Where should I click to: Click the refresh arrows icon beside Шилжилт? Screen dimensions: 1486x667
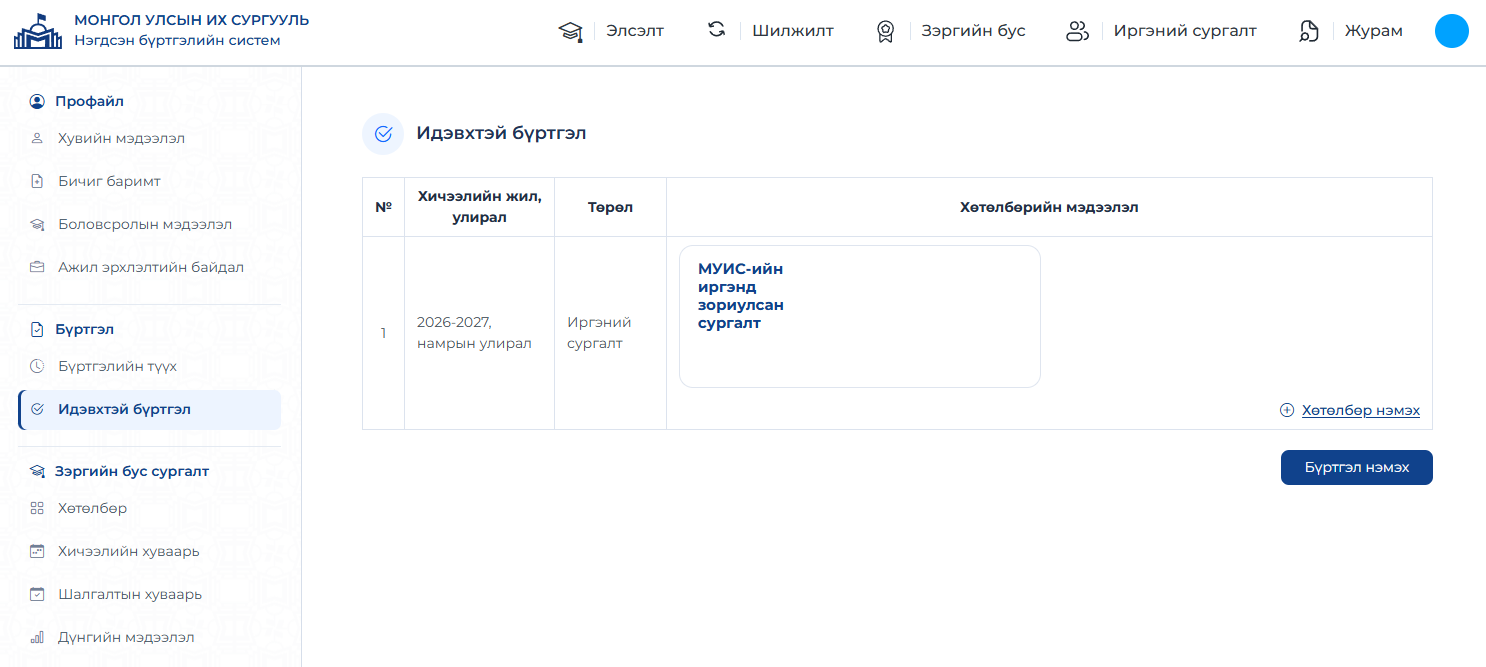[717, 30]
